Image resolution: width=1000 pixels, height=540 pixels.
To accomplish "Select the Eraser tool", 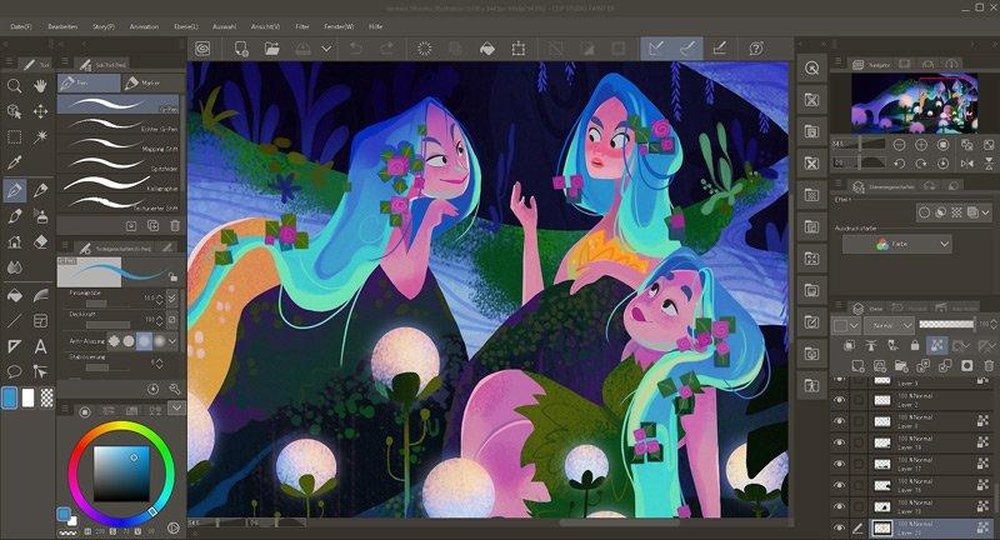I will (41, 242).
